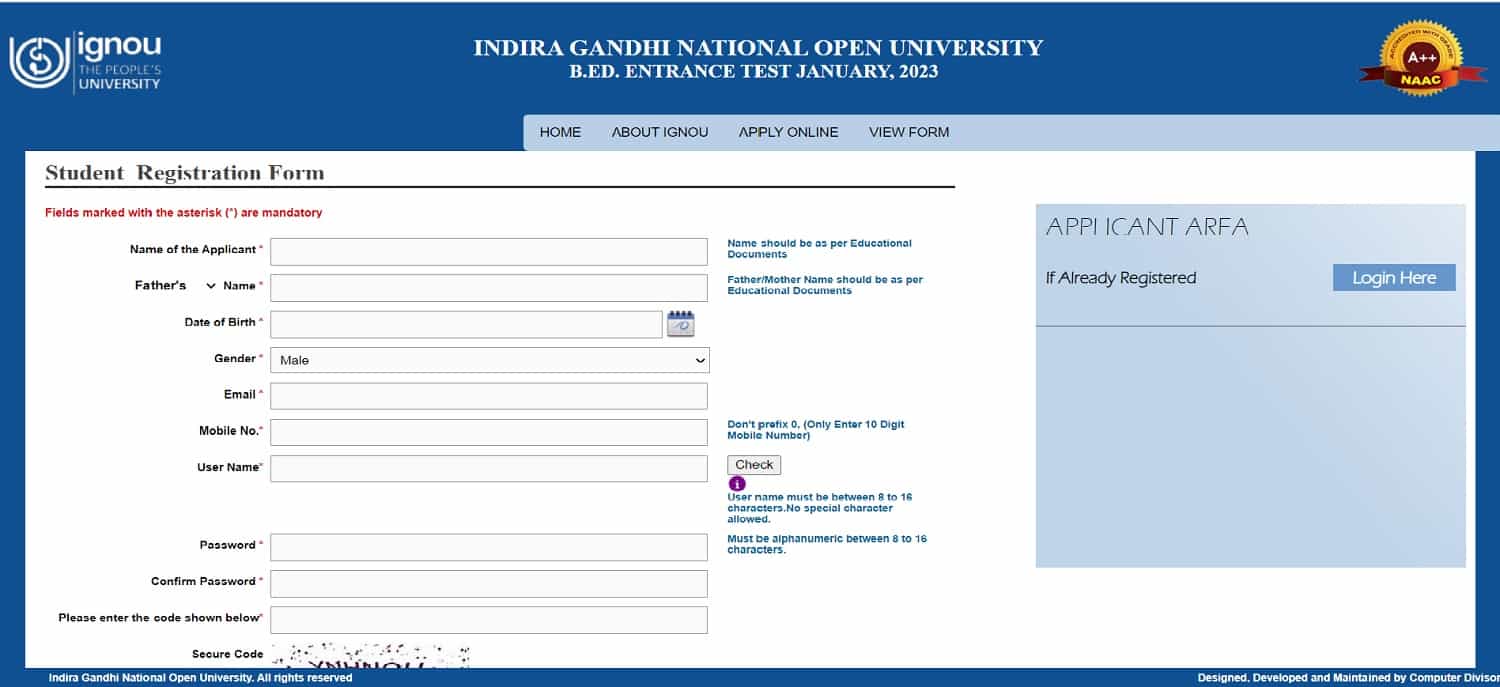Click the Check button to verify username
The image size is (1500, 687).
click(x=753, y=464)
